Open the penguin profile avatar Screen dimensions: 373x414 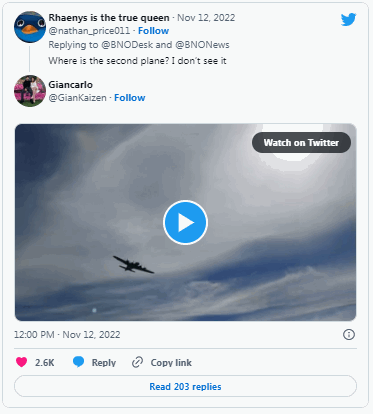click(30, 27)
